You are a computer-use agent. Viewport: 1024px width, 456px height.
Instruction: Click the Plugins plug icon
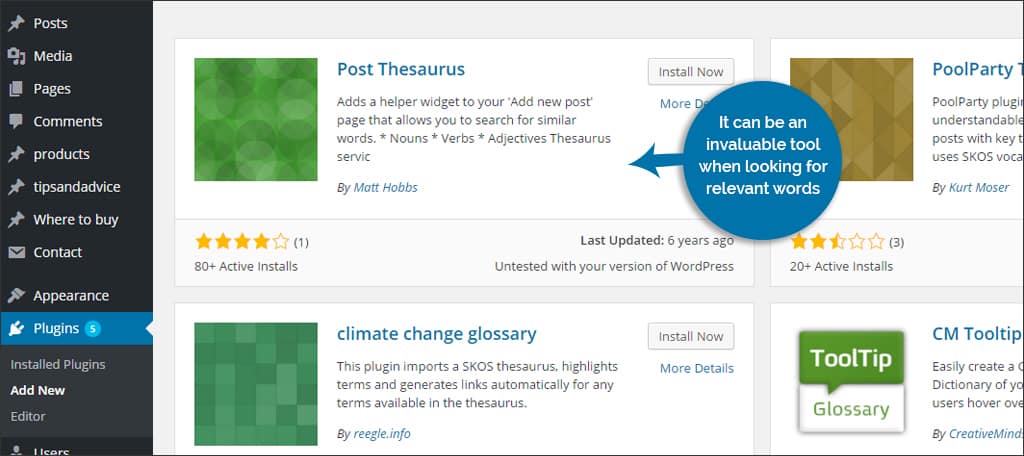point(16,329)
